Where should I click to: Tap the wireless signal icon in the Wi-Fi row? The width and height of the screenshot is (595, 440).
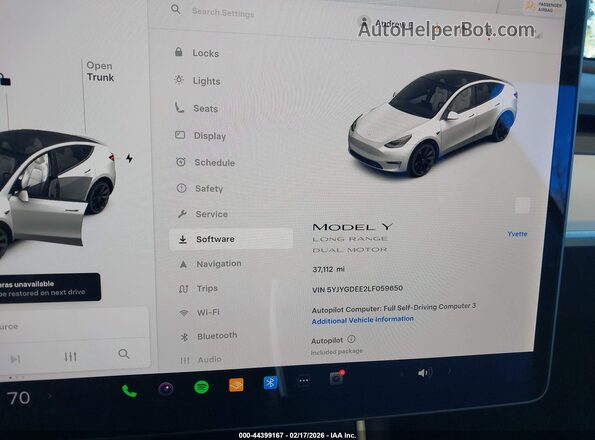click(x=184, y=313)
